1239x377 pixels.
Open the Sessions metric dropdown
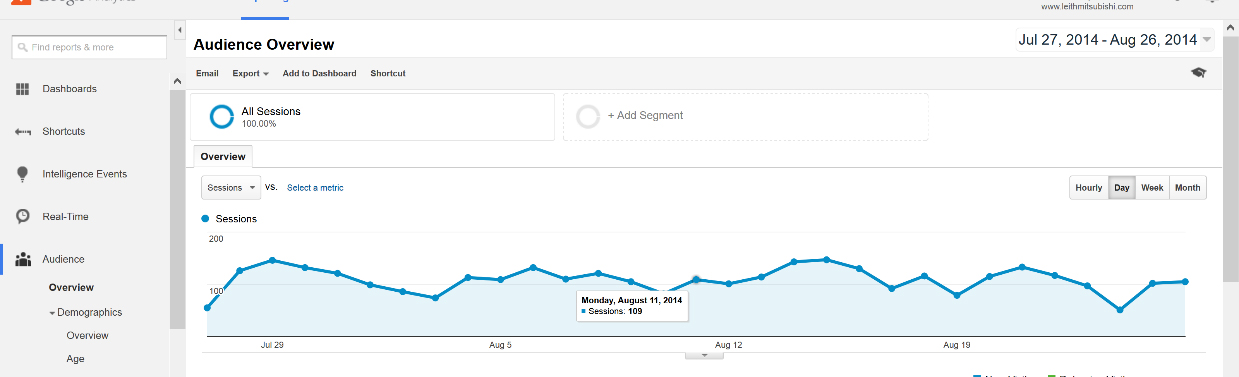[231, 187]
